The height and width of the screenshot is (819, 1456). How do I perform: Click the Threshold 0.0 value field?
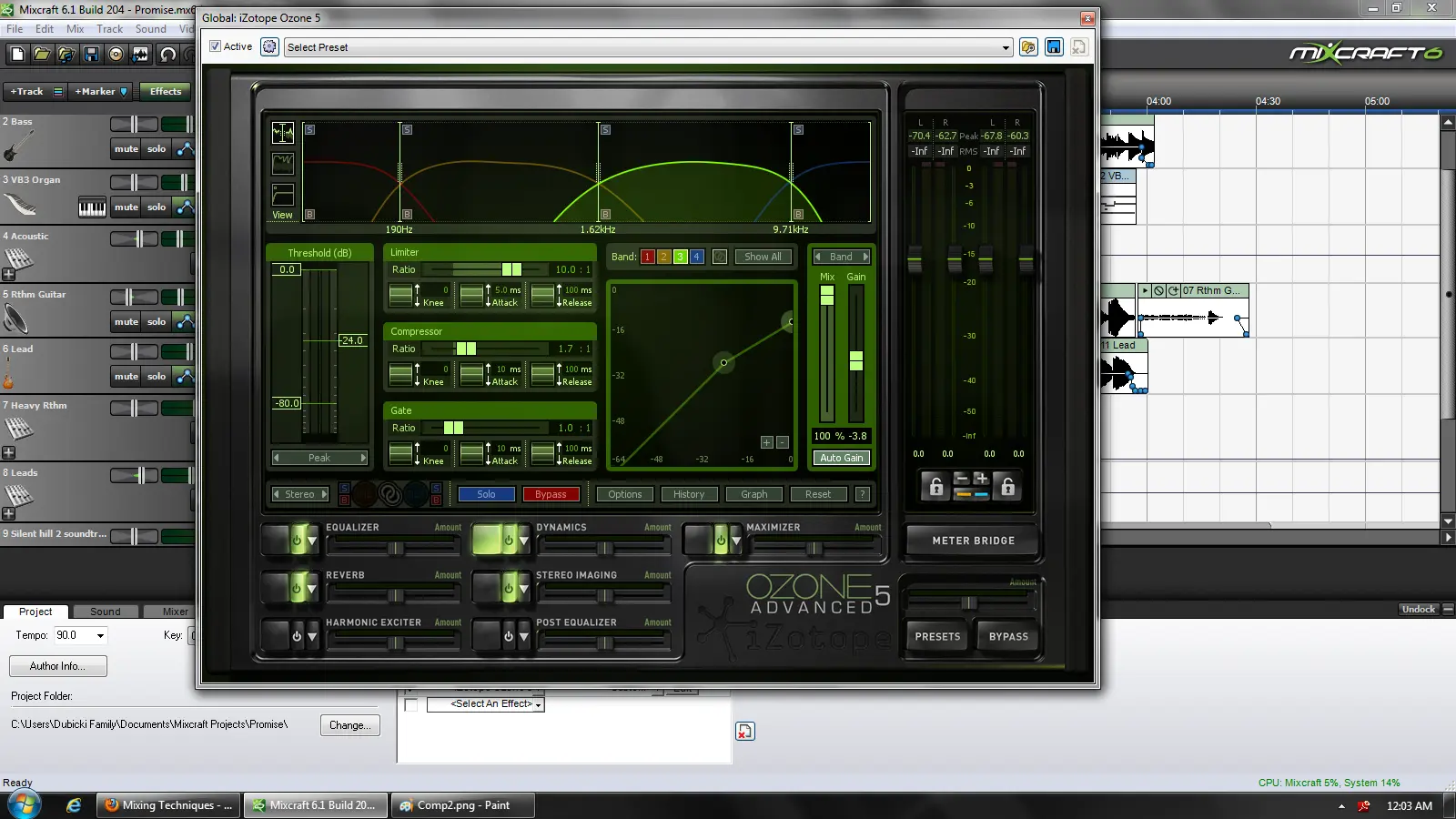click(287, 269)
